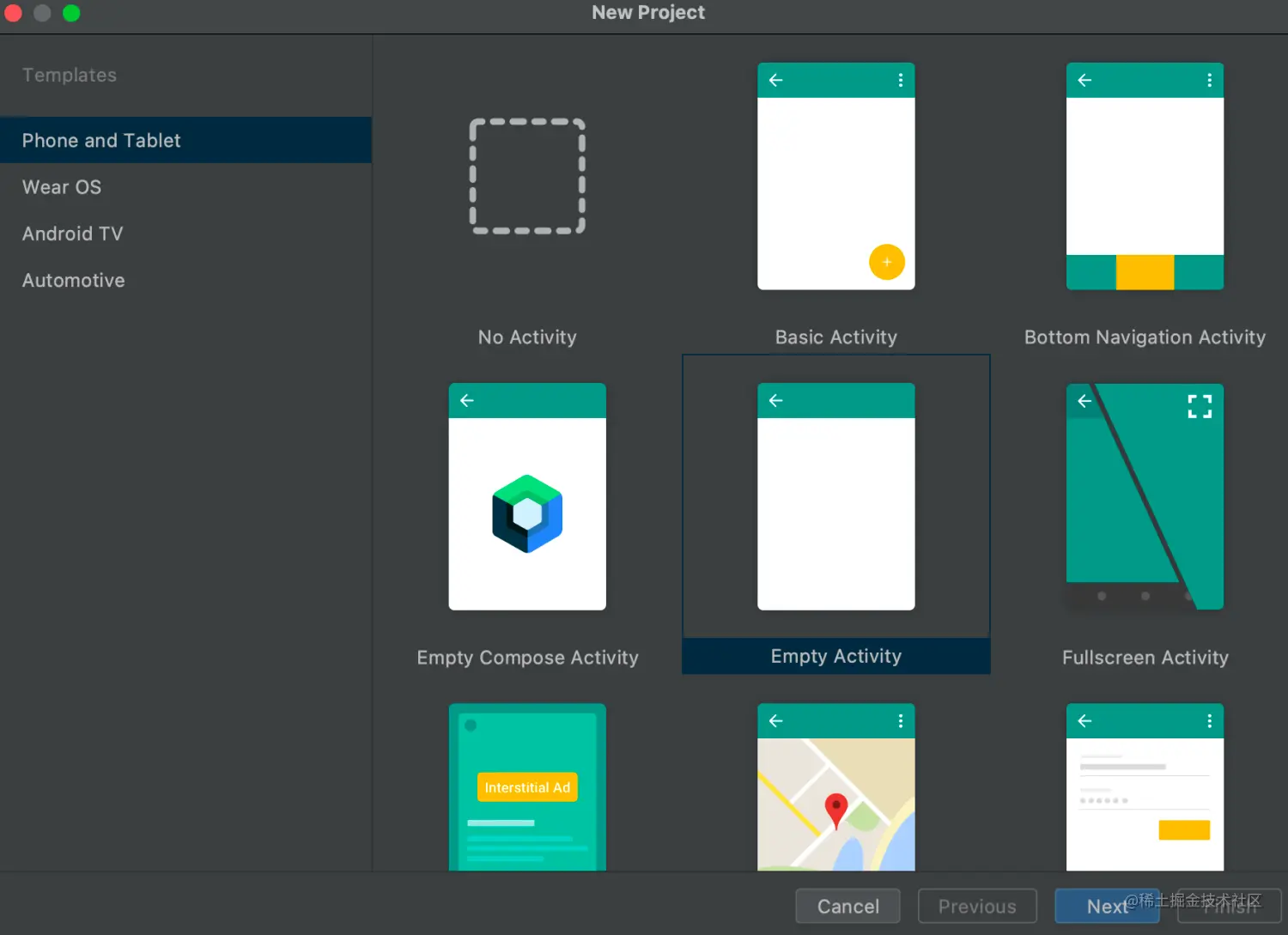1288x935 pixels.
Task: Select the No Activity dashed-box thumbnail
Action: click(527, 176)
